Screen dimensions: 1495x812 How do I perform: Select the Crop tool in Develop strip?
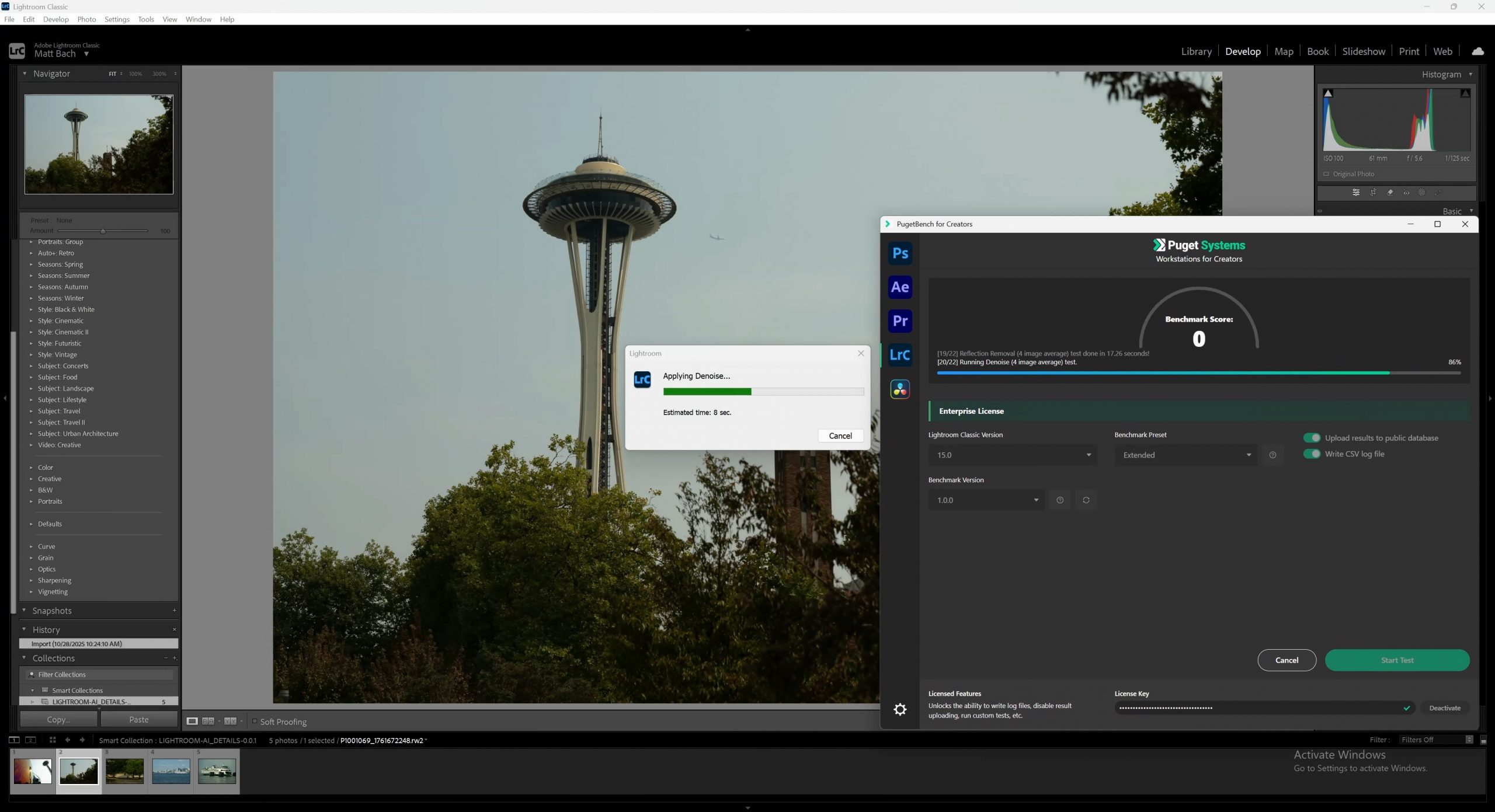pyautogui.click(x=1373, y=193)
